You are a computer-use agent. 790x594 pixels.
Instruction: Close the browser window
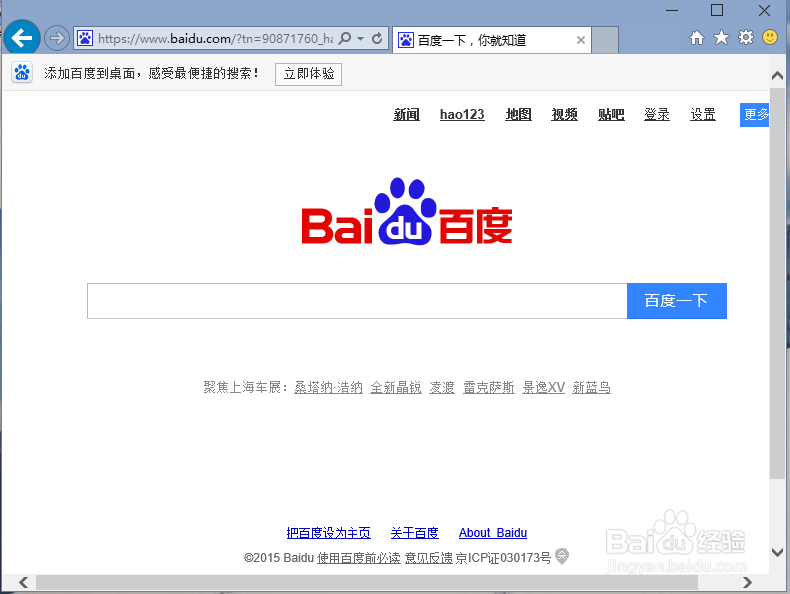(764, 10)
